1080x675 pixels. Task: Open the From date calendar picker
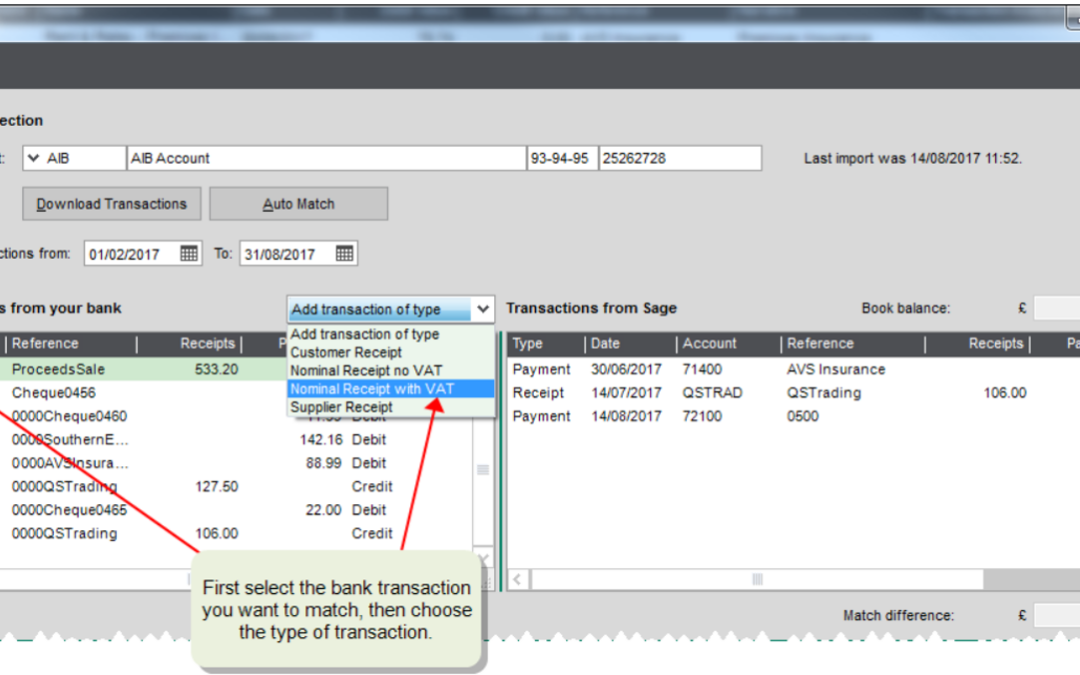pyautogui.click(x=189, y=254)
